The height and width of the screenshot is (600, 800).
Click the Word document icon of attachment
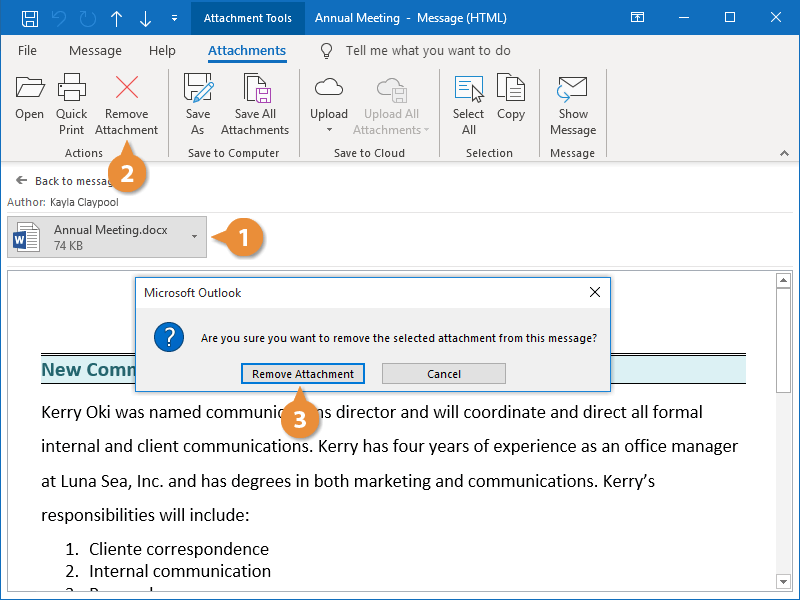pos(27,237)
